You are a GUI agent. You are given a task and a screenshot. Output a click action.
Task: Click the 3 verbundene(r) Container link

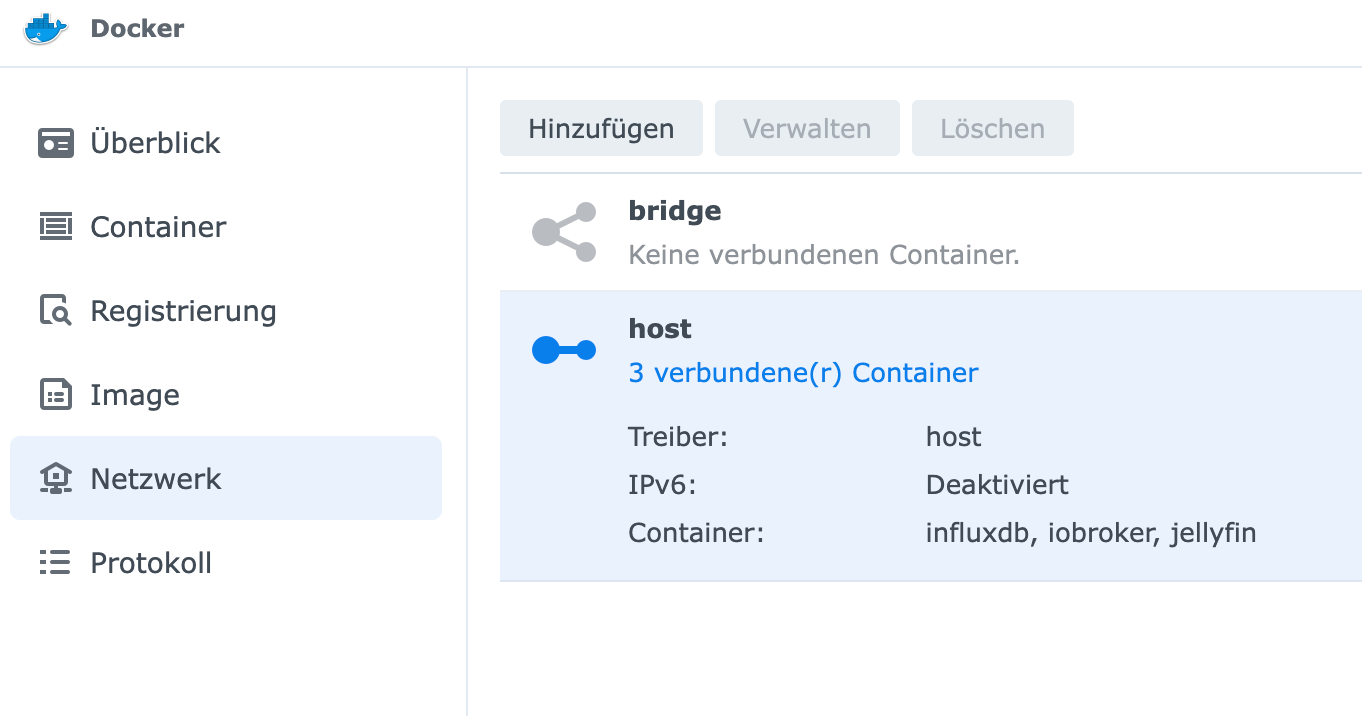803,373
